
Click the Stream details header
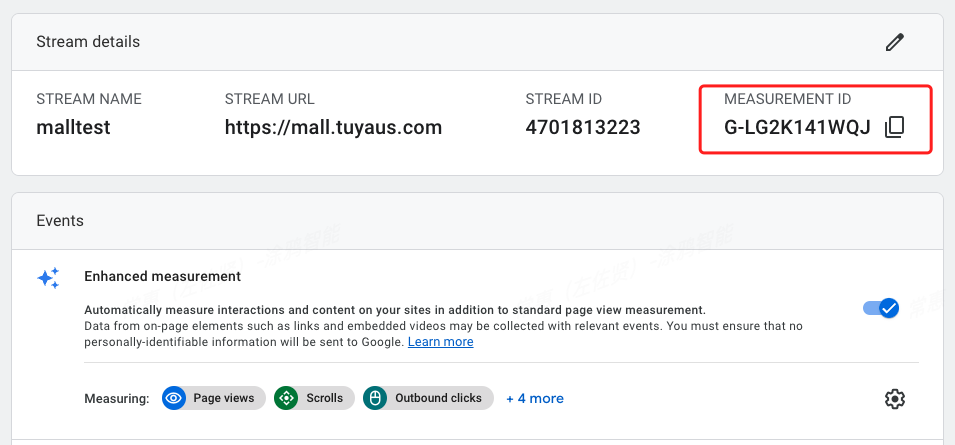point(88,42)
